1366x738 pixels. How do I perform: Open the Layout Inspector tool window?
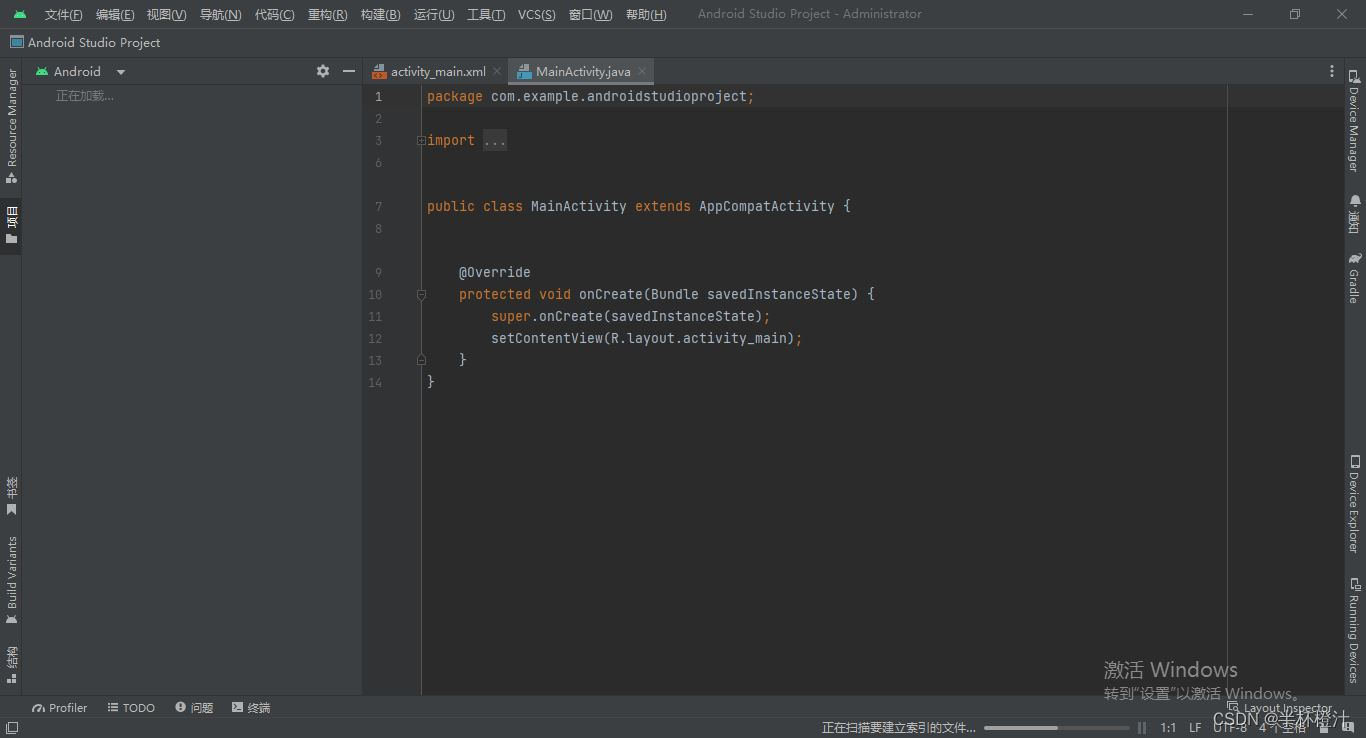[x=1280, y=708]
